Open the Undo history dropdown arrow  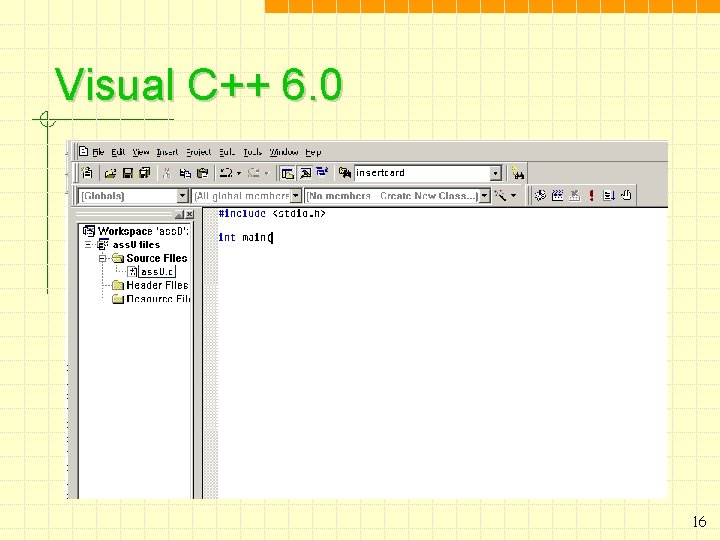(x=239, y=174)
